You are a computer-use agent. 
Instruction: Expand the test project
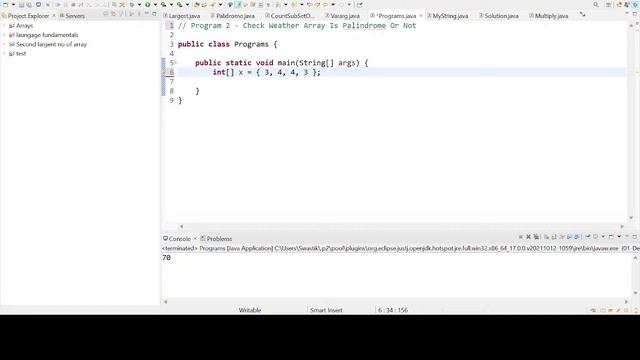click(x=4, y=53)
